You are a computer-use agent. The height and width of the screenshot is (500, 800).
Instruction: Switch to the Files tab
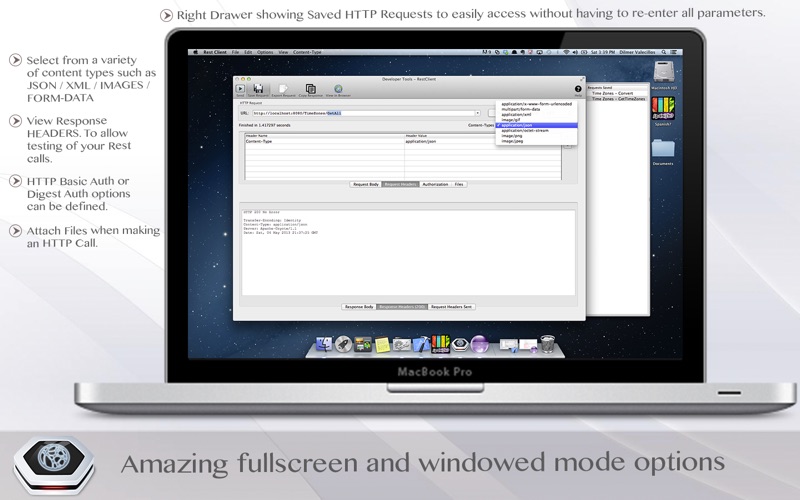[x=459, y=184]
